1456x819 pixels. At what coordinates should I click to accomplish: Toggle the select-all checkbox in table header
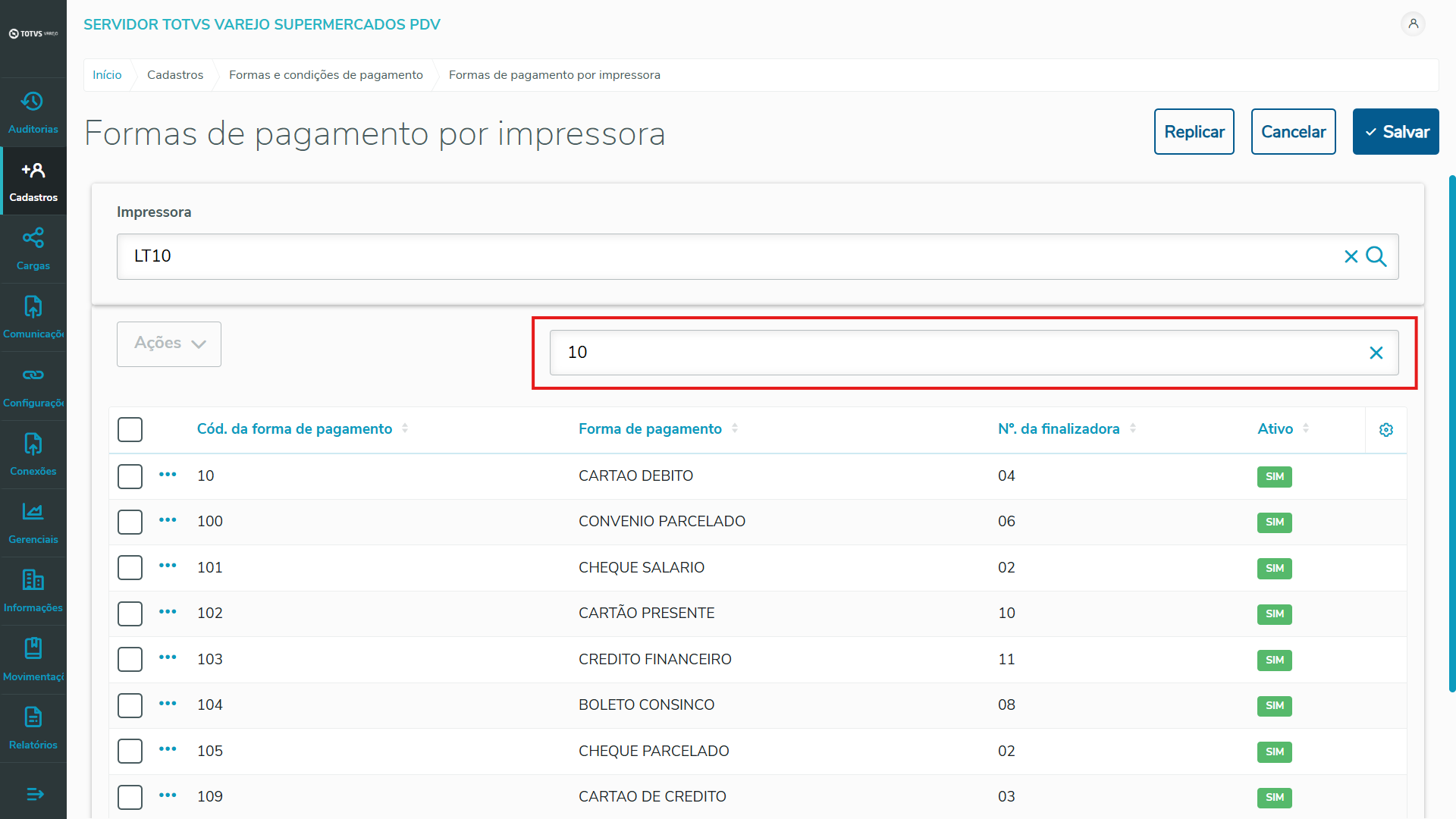click(x=130, y=429)
